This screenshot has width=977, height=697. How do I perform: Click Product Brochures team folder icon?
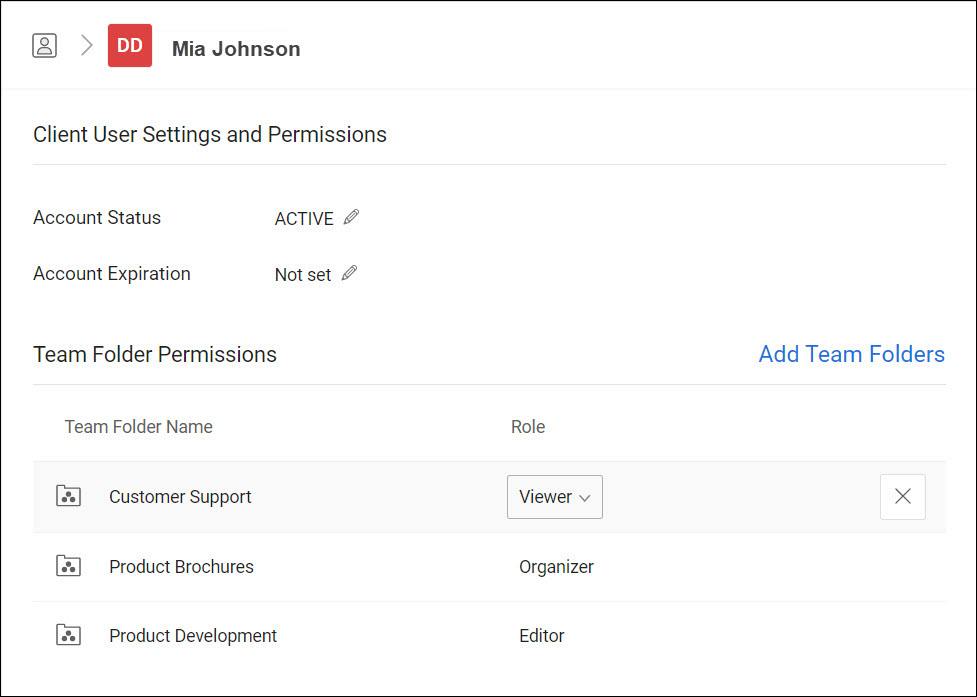tap(68, 566)
